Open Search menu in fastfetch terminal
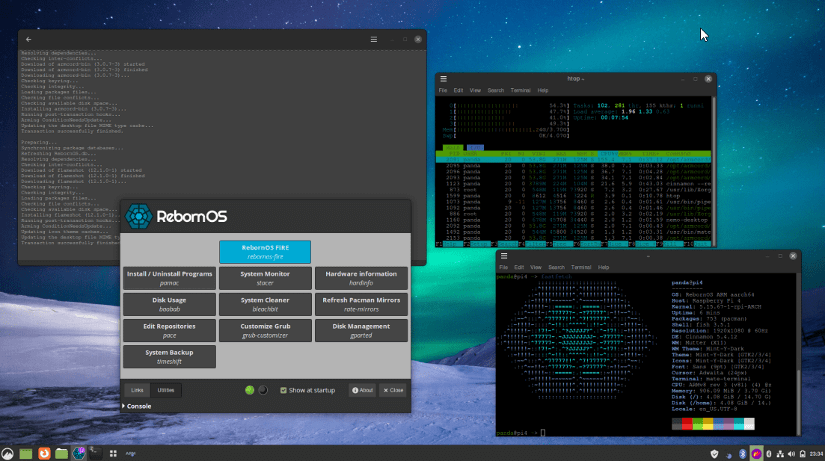The height and width of the screenshot is (461, 825). point(556,267)
